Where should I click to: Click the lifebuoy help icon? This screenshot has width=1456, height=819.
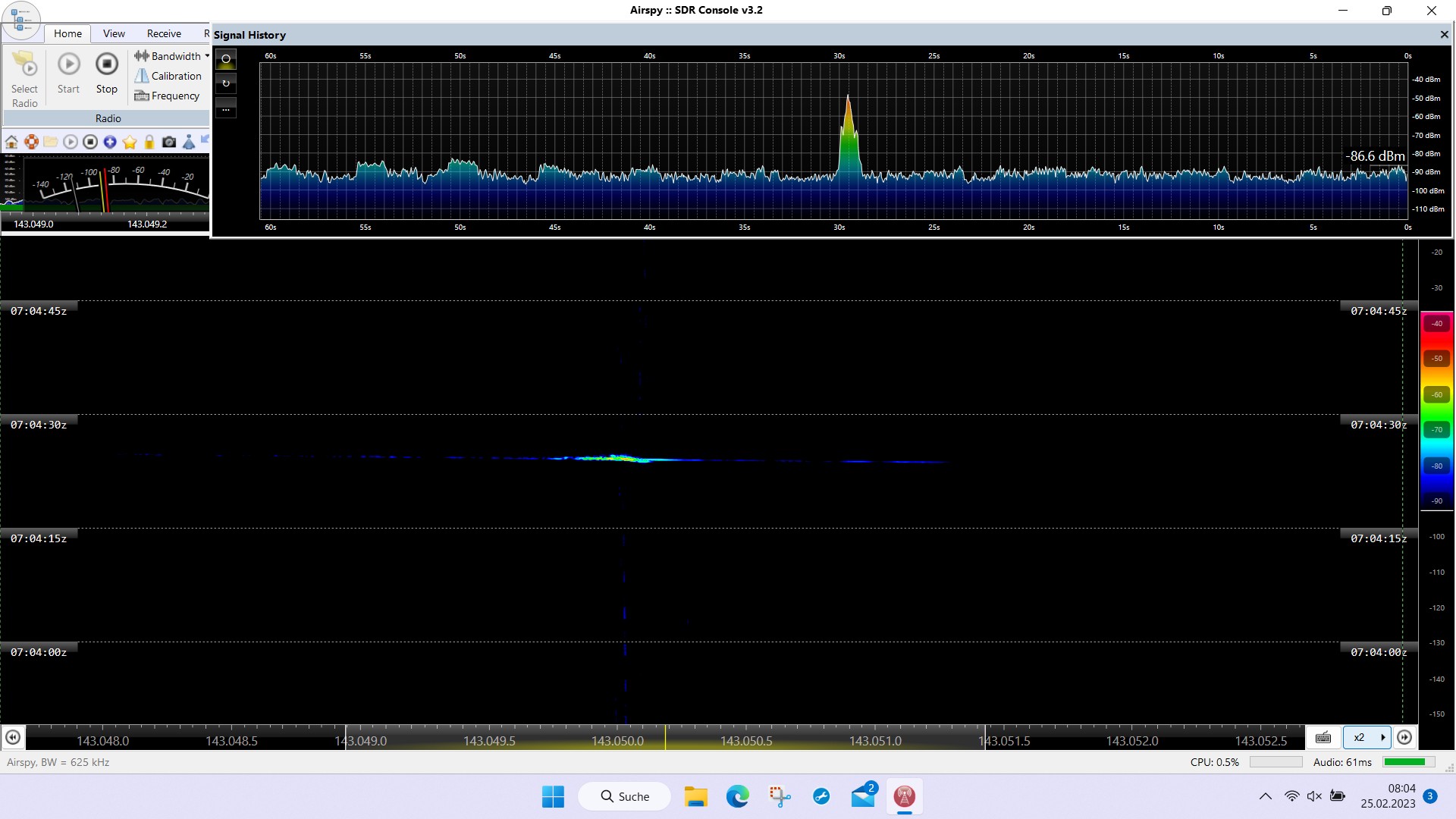click(31, 142)
